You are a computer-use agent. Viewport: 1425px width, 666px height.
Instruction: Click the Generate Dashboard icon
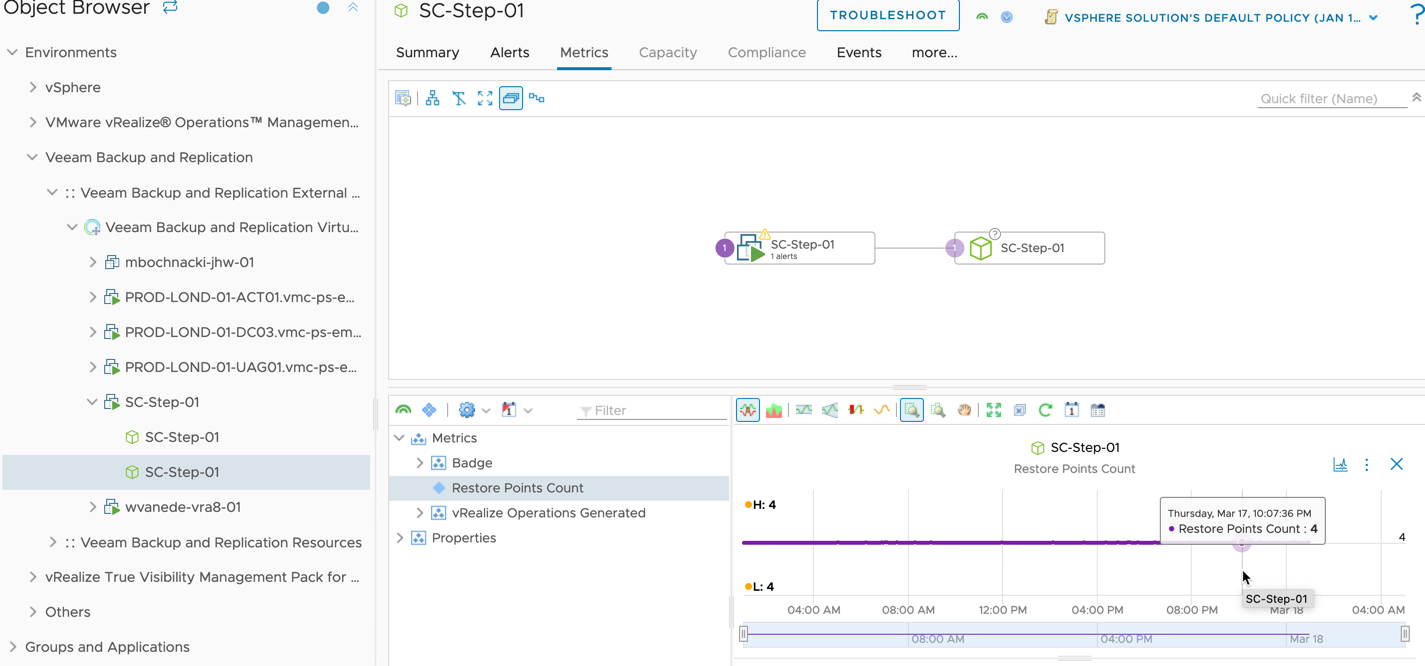[1098, 410]
